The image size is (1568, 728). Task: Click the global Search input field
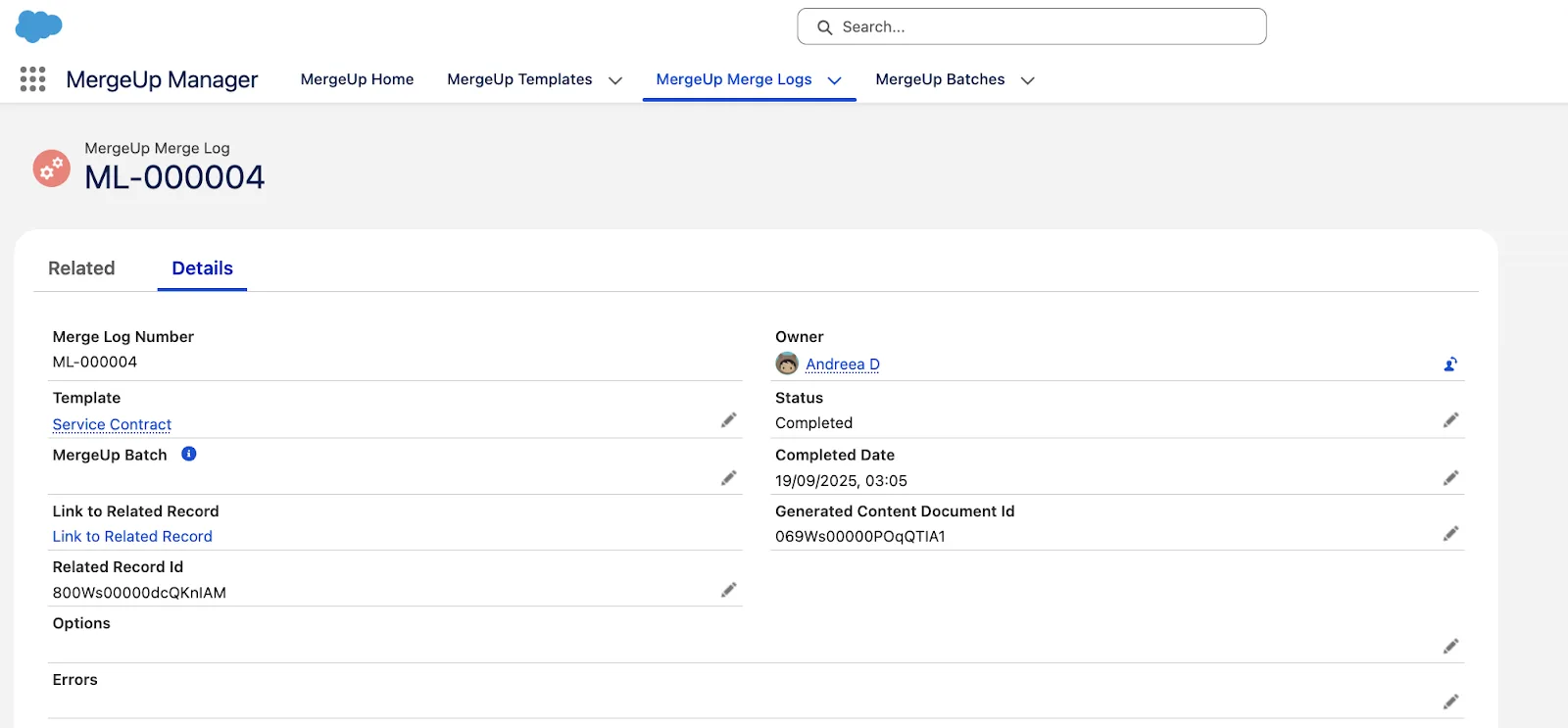click(x=1044, y=26)
